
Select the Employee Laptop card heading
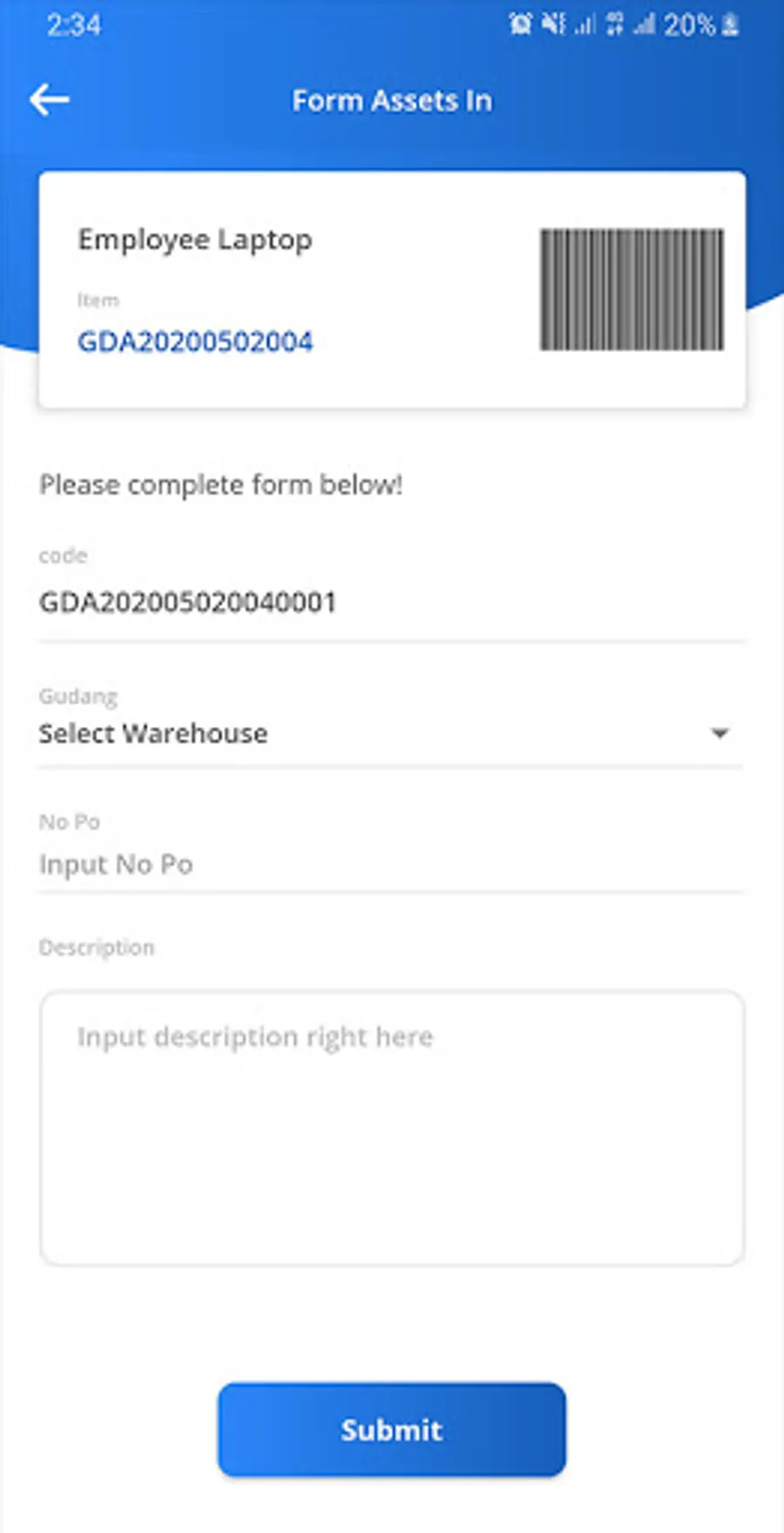(195, 240)
